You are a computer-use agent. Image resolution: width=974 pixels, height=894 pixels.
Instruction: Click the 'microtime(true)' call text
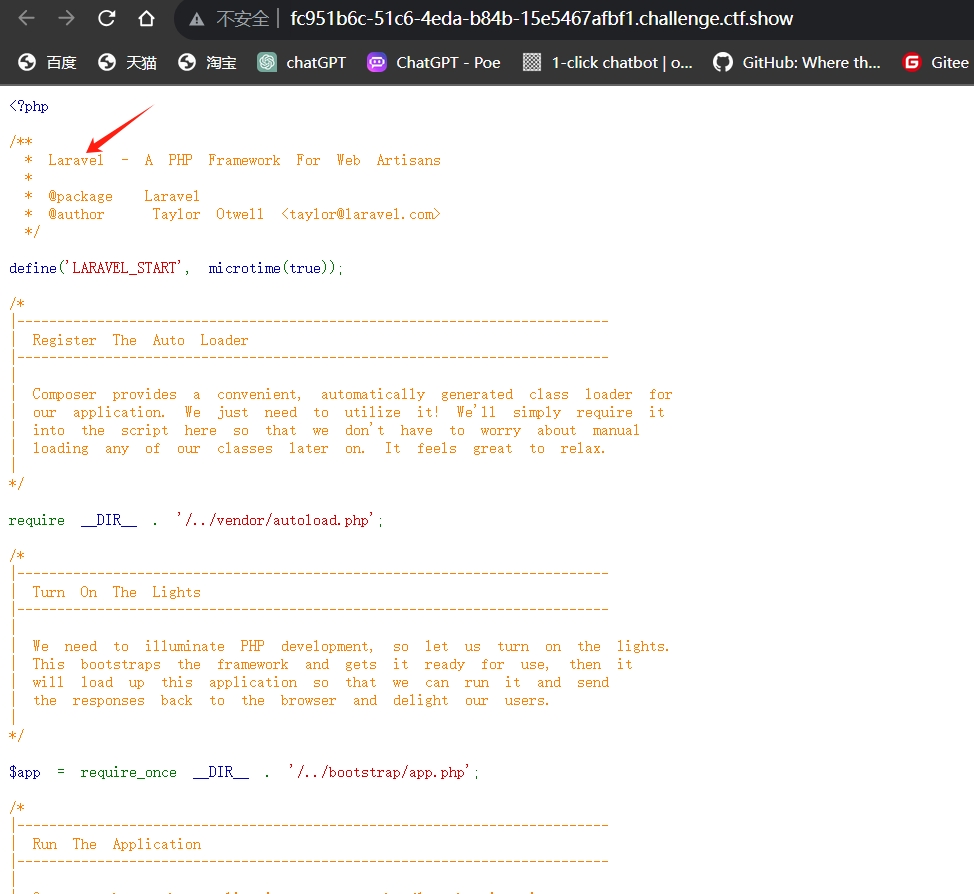pyautogui.click(x=271, y=268)
